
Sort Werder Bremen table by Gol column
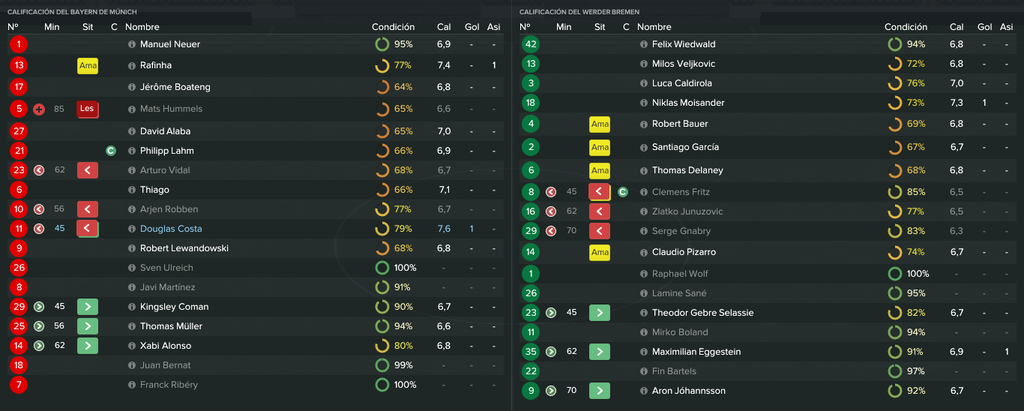(984, 27)
